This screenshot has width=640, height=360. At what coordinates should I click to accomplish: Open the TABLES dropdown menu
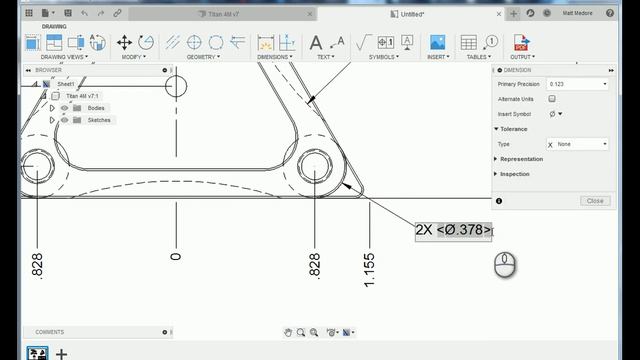(479, 57)
